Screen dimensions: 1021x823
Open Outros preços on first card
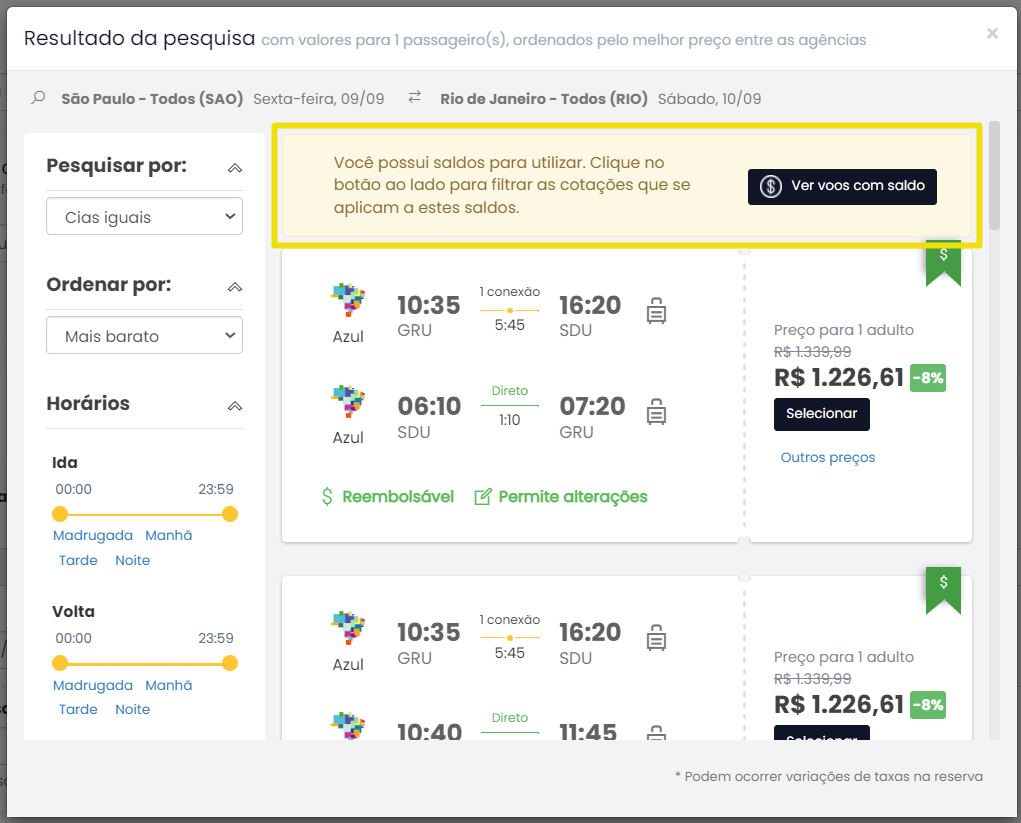pos(828,457)
